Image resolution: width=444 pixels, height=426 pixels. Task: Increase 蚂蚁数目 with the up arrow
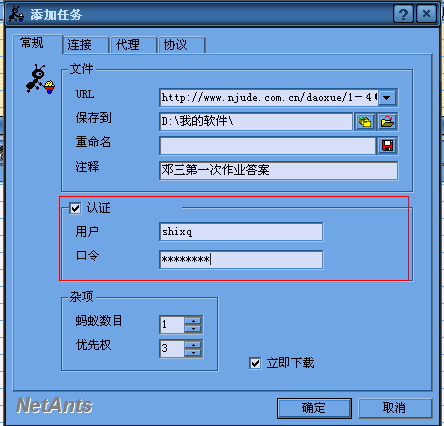[193, 321]
